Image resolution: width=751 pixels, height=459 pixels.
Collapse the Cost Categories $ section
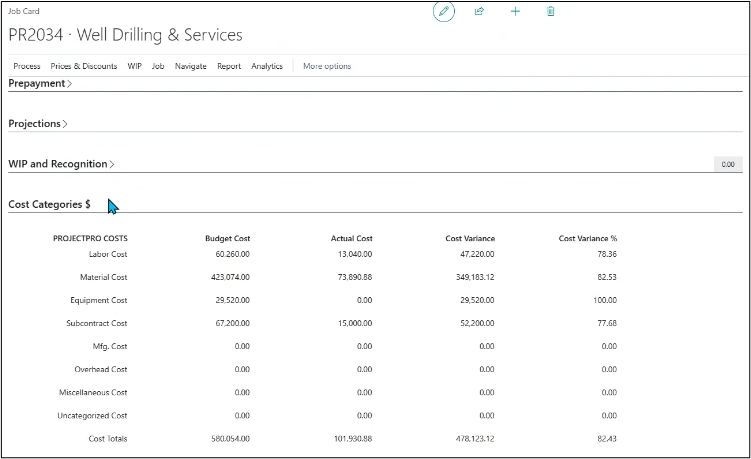point(49,204)
